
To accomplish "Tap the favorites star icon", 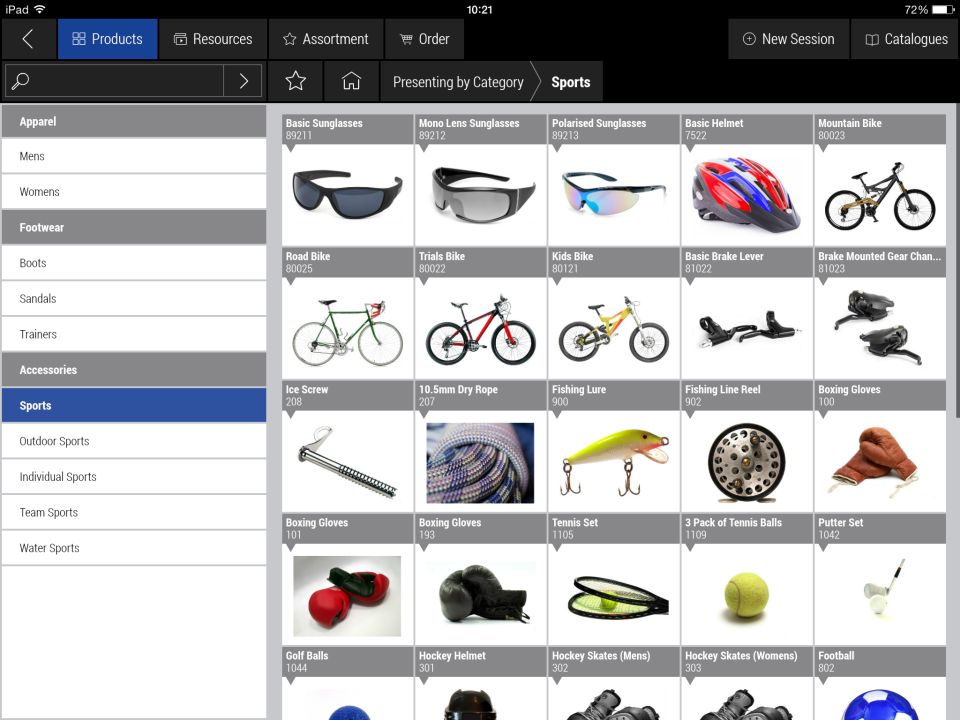I will click(x=295, y=81).
